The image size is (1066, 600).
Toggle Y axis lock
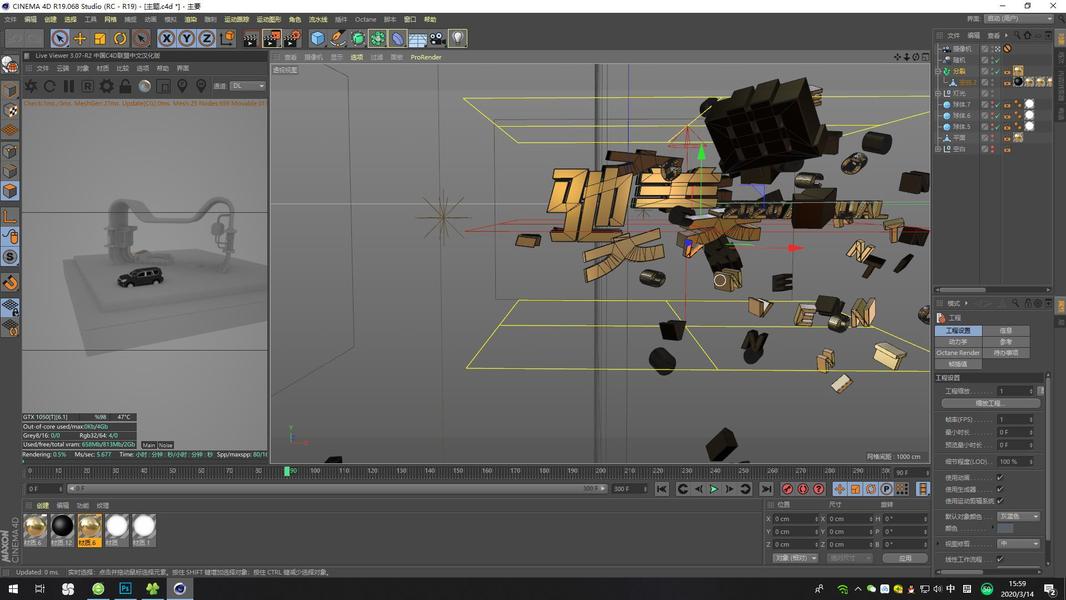tap(186, 39)
